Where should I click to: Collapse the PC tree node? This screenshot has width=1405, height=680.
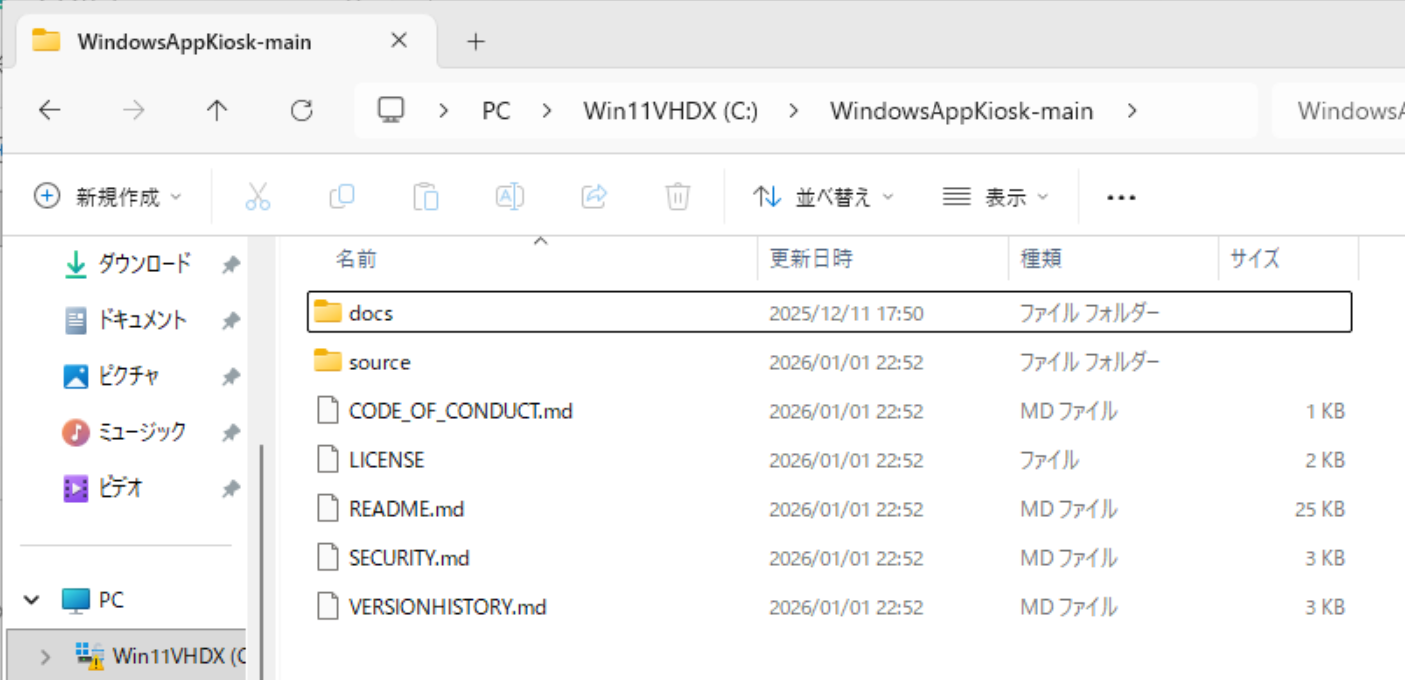(33, 600)
